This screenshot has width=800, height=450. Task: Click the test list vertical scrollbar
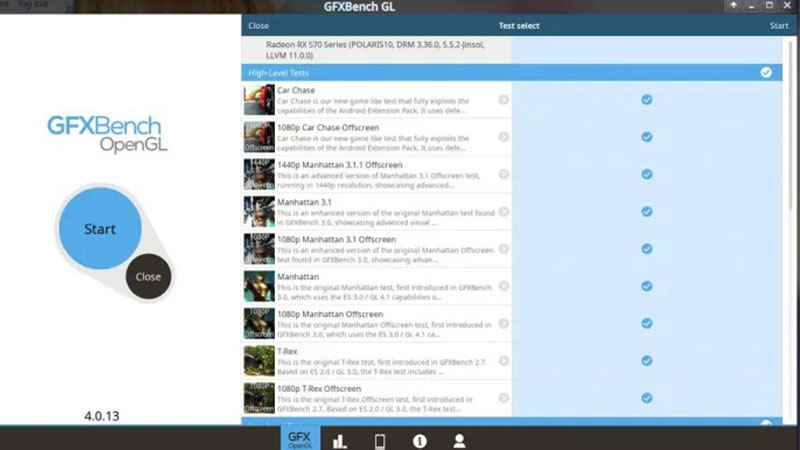[791, 125]
